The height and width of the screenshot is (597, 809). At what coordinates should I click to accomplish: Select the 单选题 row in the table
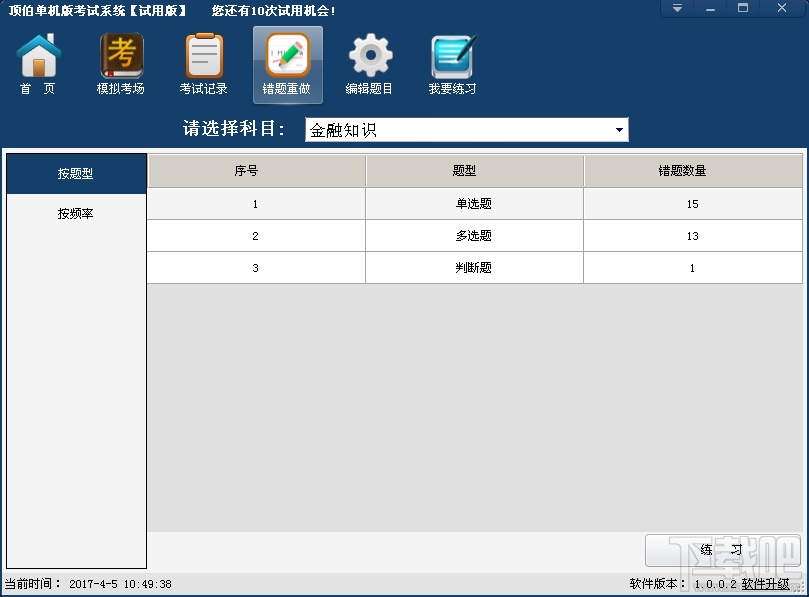pos(473,203)
